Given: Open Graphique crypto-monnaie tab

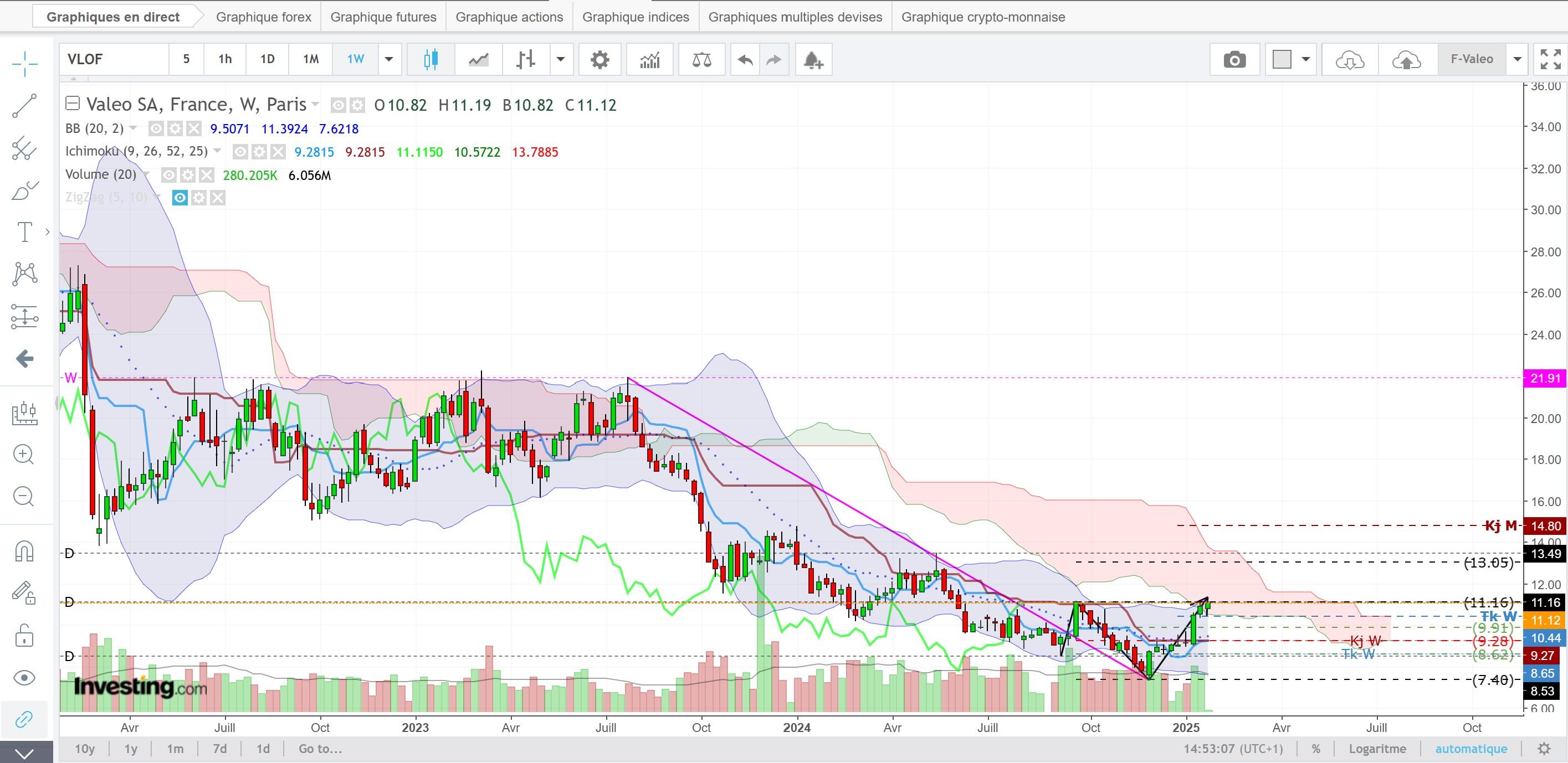Looking at the screenshot, I should tap(983, 17).
